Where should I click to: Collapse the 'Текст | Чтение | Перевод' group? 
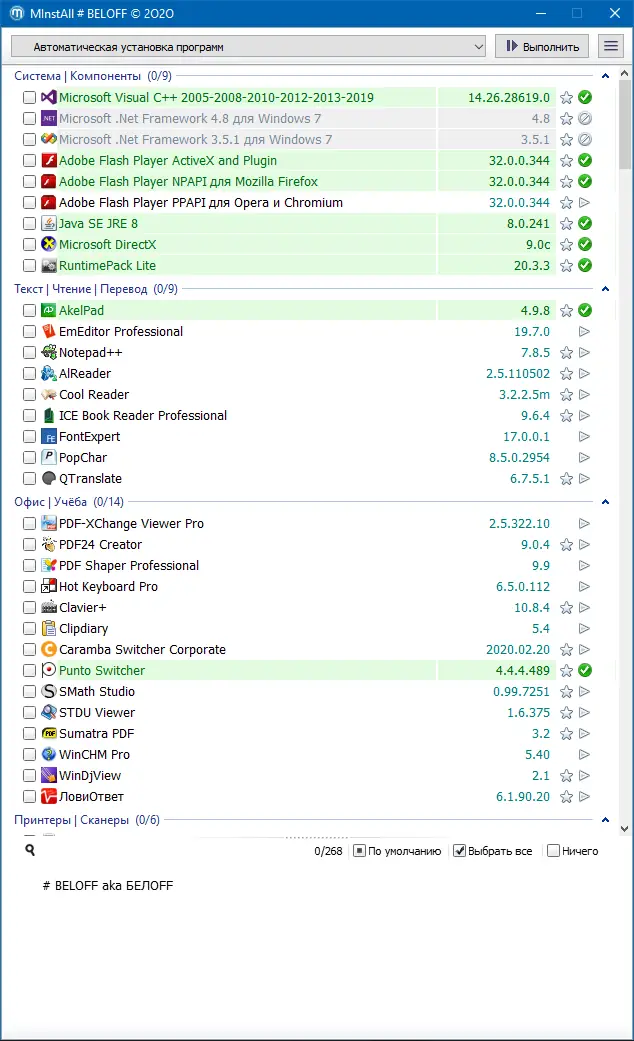605,289
